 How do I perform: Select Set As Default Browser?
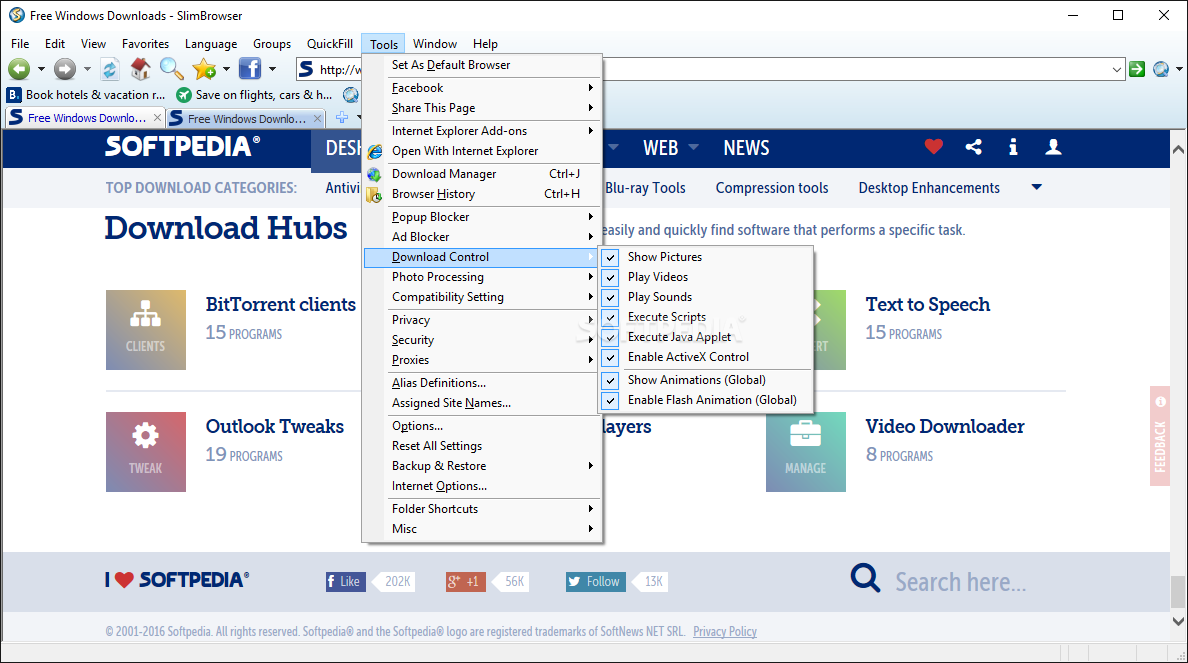tap(483, 65)
